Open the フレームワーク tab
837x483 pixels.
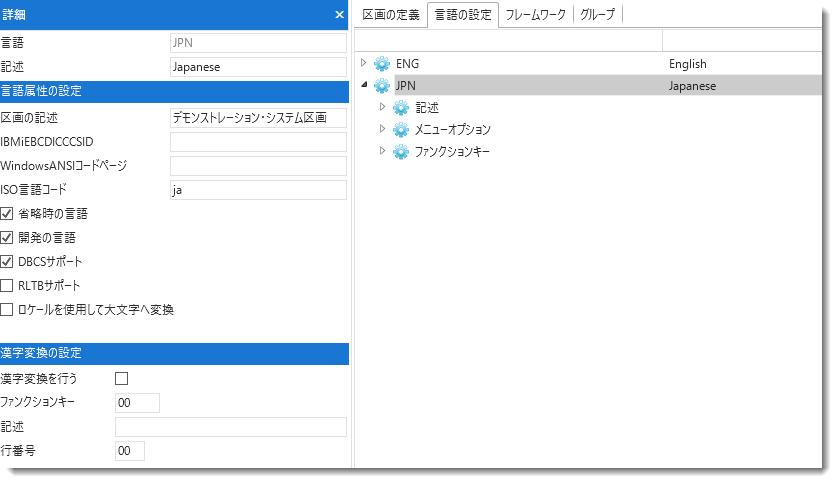535,14
